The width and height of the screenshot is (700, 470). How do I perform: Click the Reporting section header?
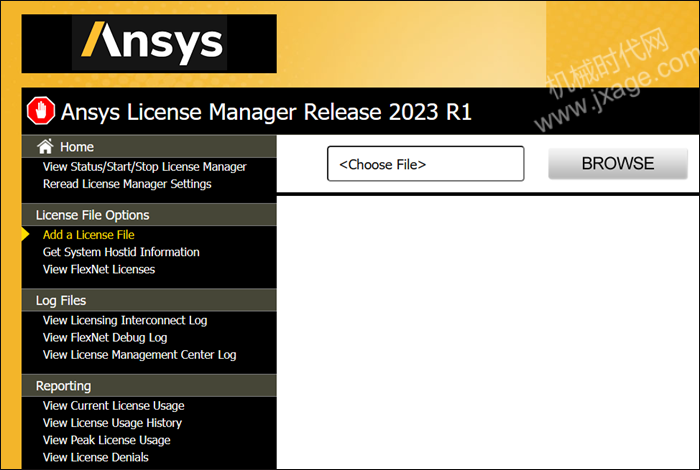click(149, 386)
